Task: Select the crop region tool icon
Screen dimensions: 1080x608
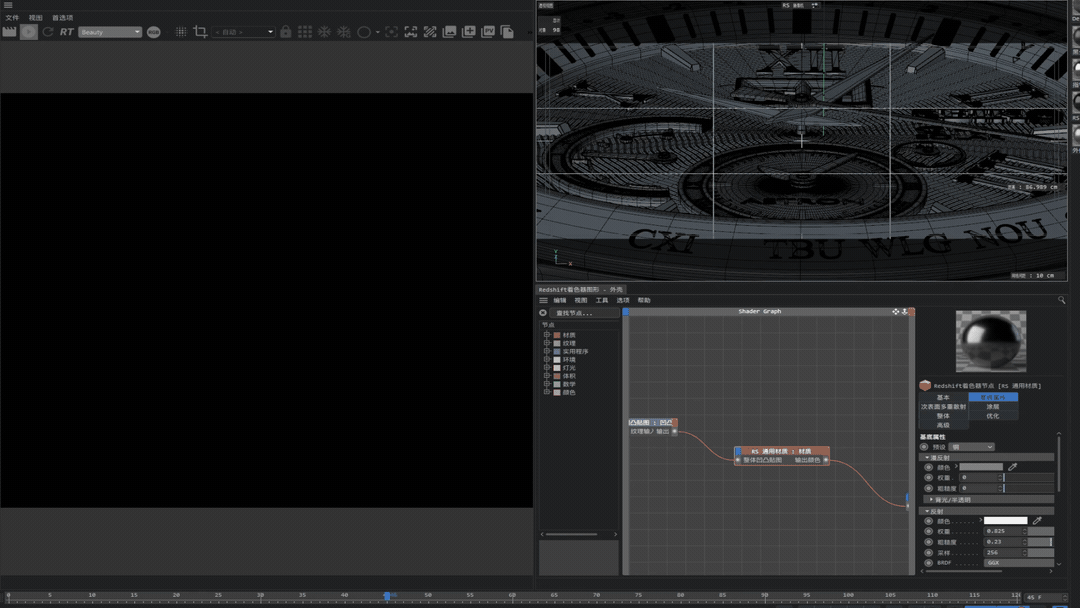Action: tap(200, 32)
